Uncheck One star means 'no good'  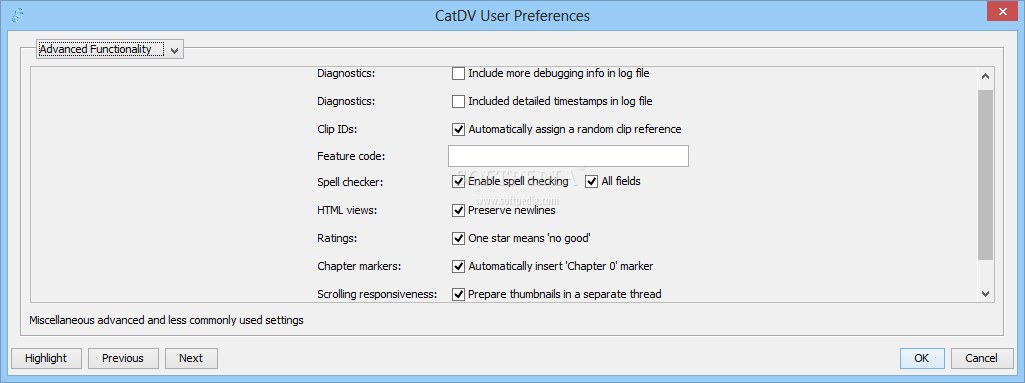[x=458, y=238]
